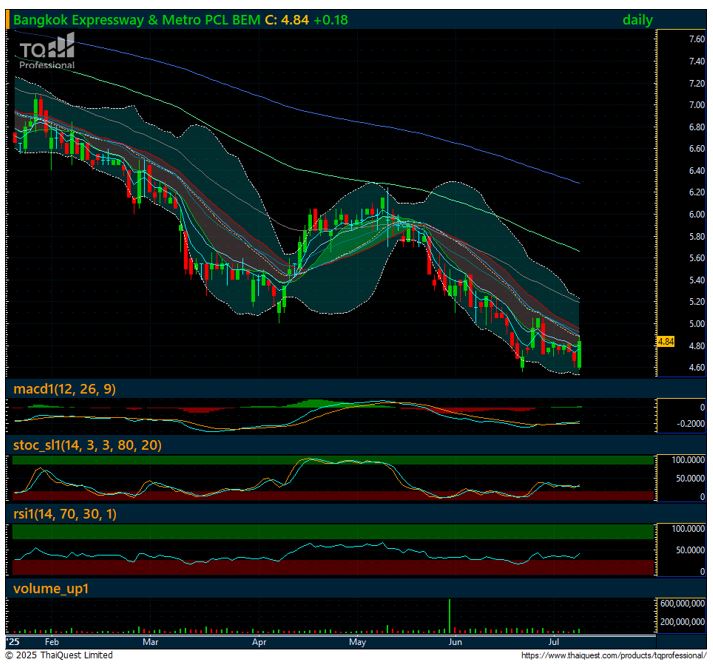Click the Jul label on the time axis
713x666 pixels.
(x=553, y=642)
